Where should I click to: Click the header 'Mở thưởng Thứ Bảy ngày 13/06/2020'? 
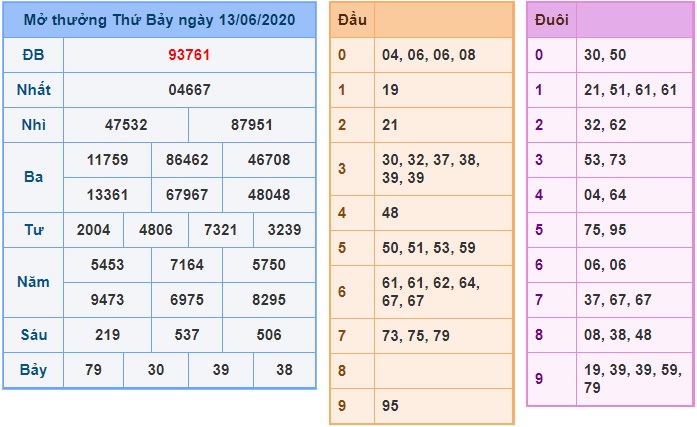[159, 20]
